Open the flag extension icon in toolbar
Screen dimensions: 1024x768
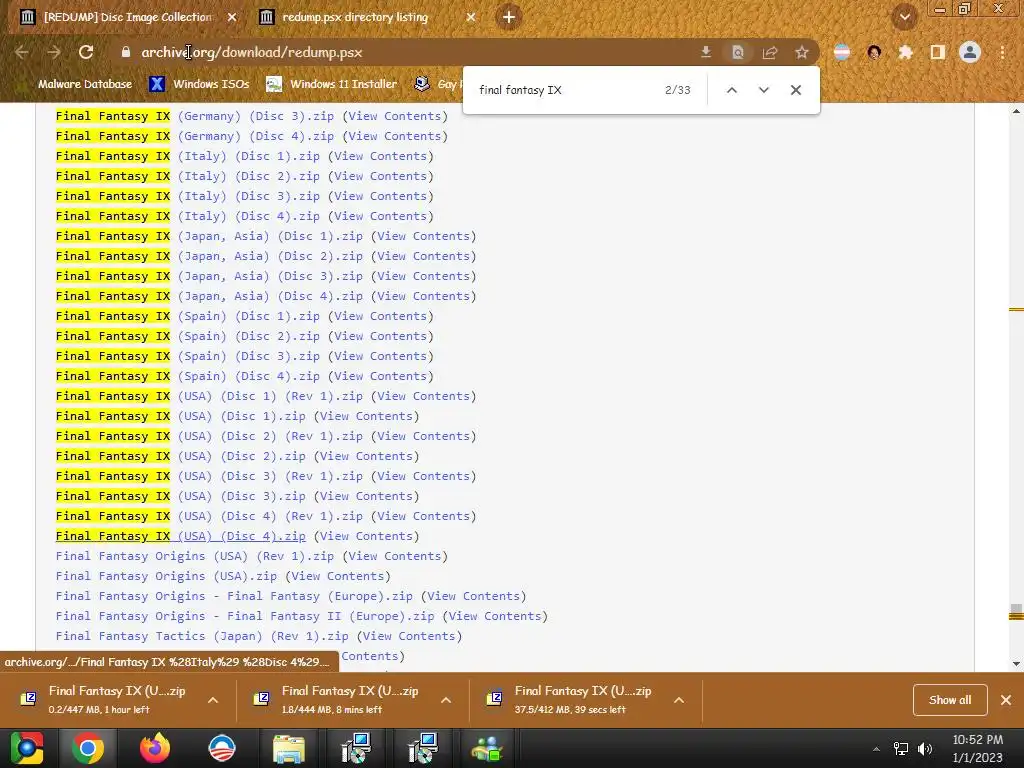(842, 52)
